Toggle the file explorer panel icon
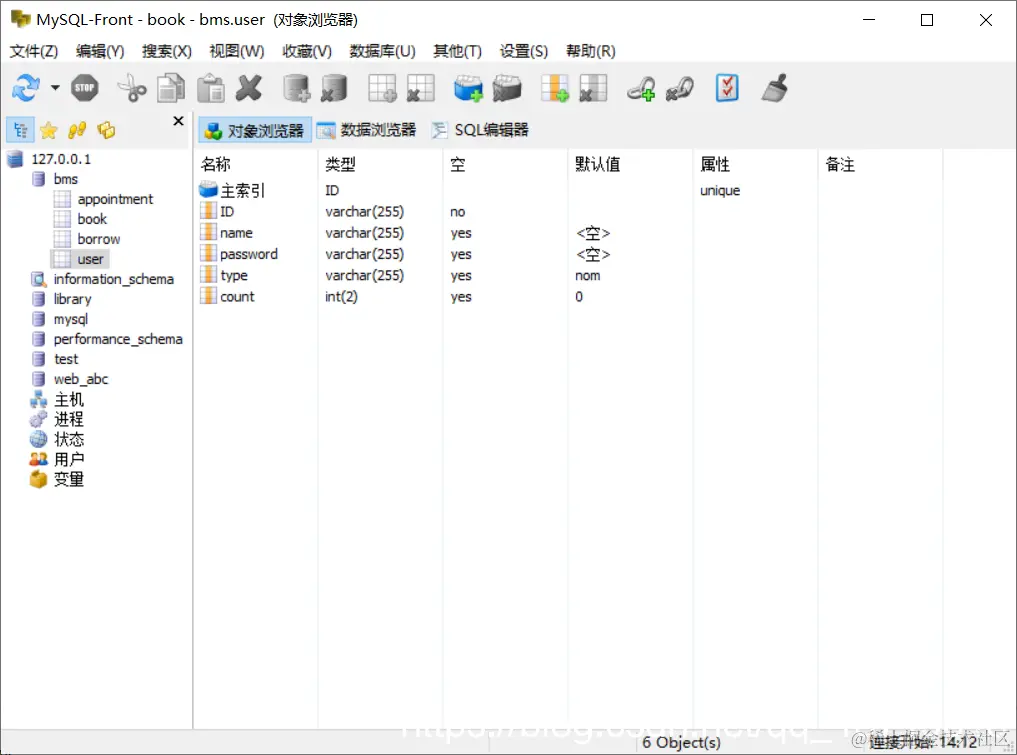This screenshot has width=1017, height=755. 106,130
